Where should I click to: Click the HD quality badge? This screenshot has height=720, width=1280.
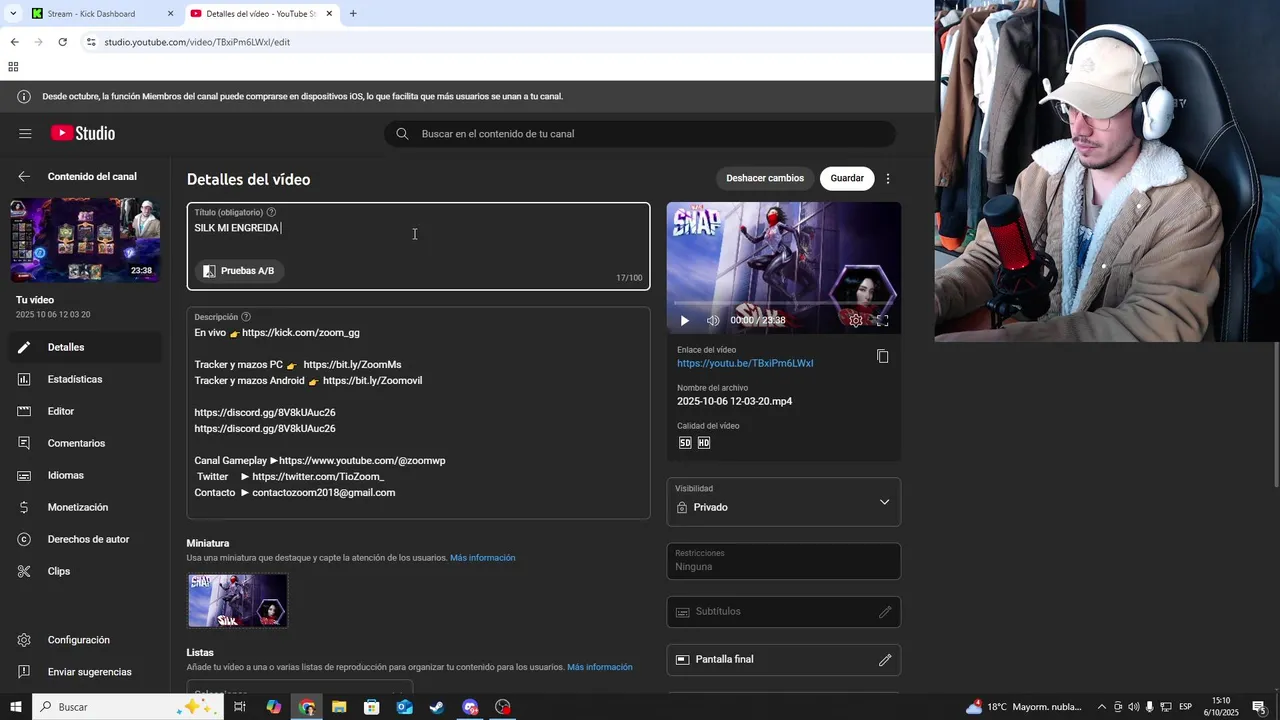pos(704,442)
